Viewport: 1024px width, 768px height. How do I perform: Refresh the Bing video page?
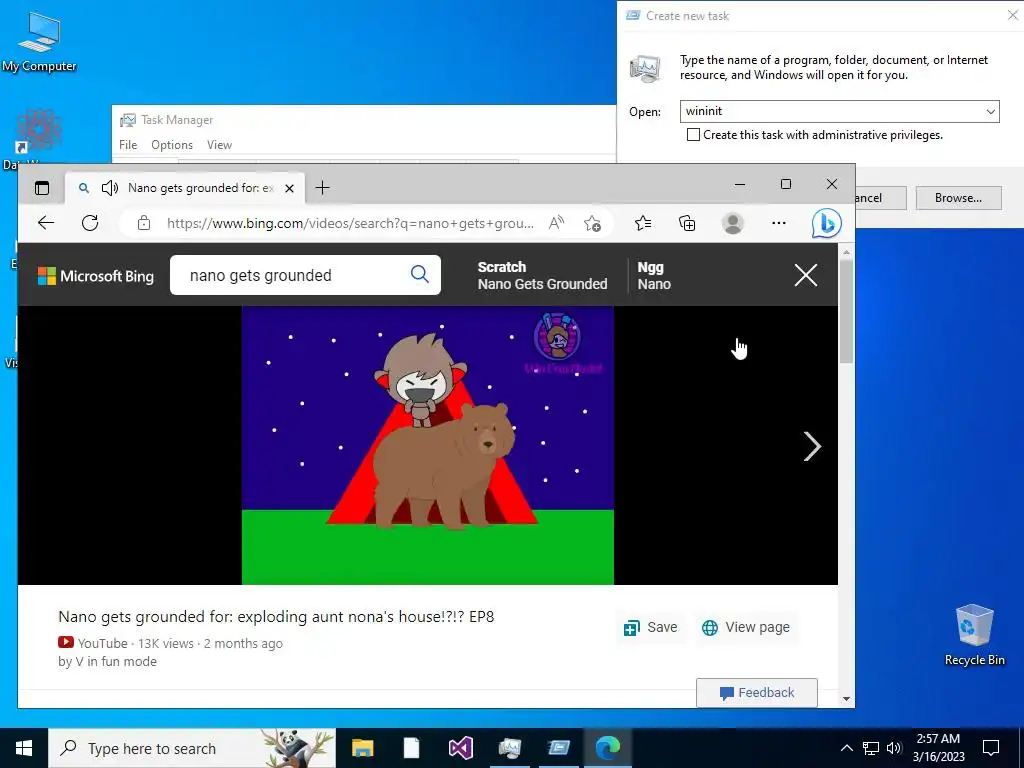coord(90,223)
